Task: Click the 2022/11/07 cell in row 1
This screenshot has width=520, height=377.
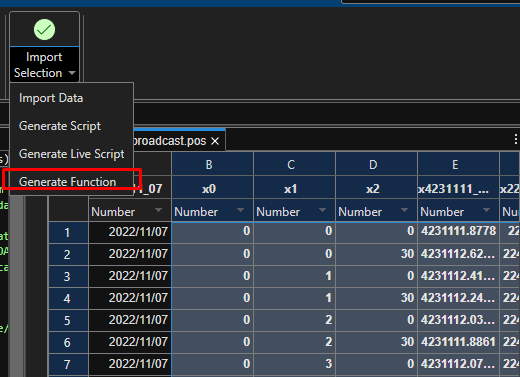Action: click(130, 232)
